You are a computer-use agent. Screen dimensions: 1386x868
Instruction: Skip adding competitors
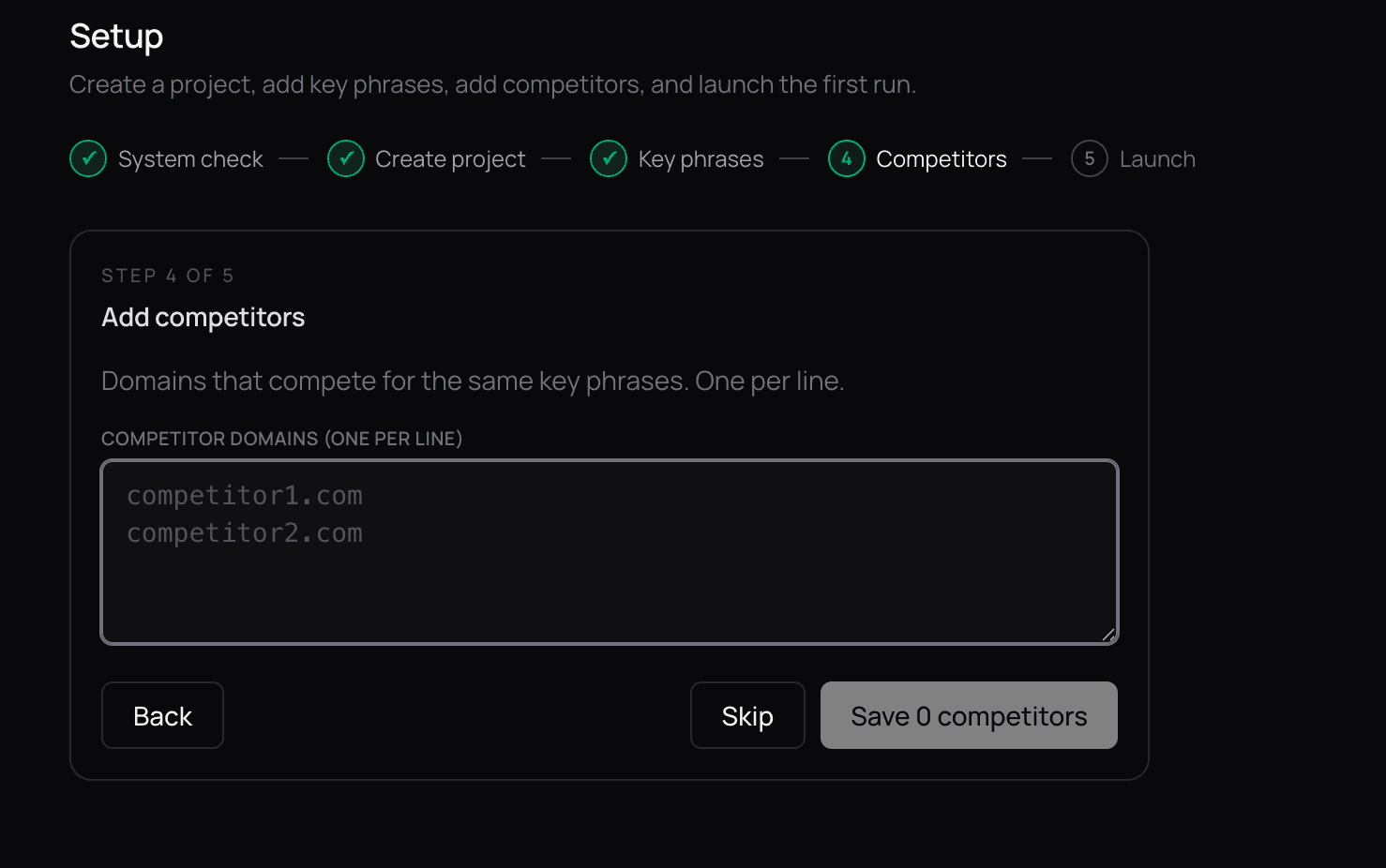pyautogui.click(x=747, y=716)
